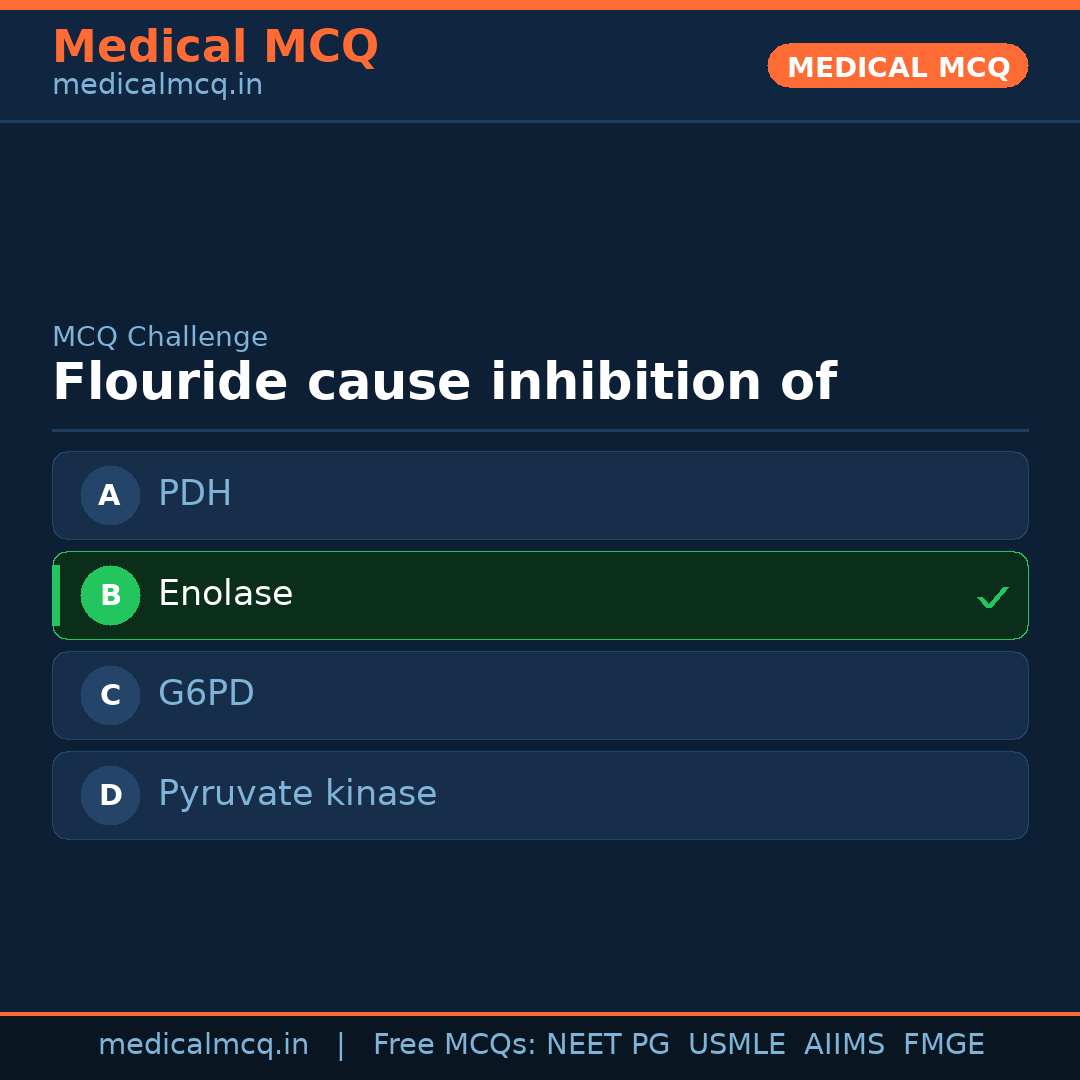Open the medicalmcq.in link in footer
The height and width of the screenshot is (1080, 1080).
[203, 1045]
